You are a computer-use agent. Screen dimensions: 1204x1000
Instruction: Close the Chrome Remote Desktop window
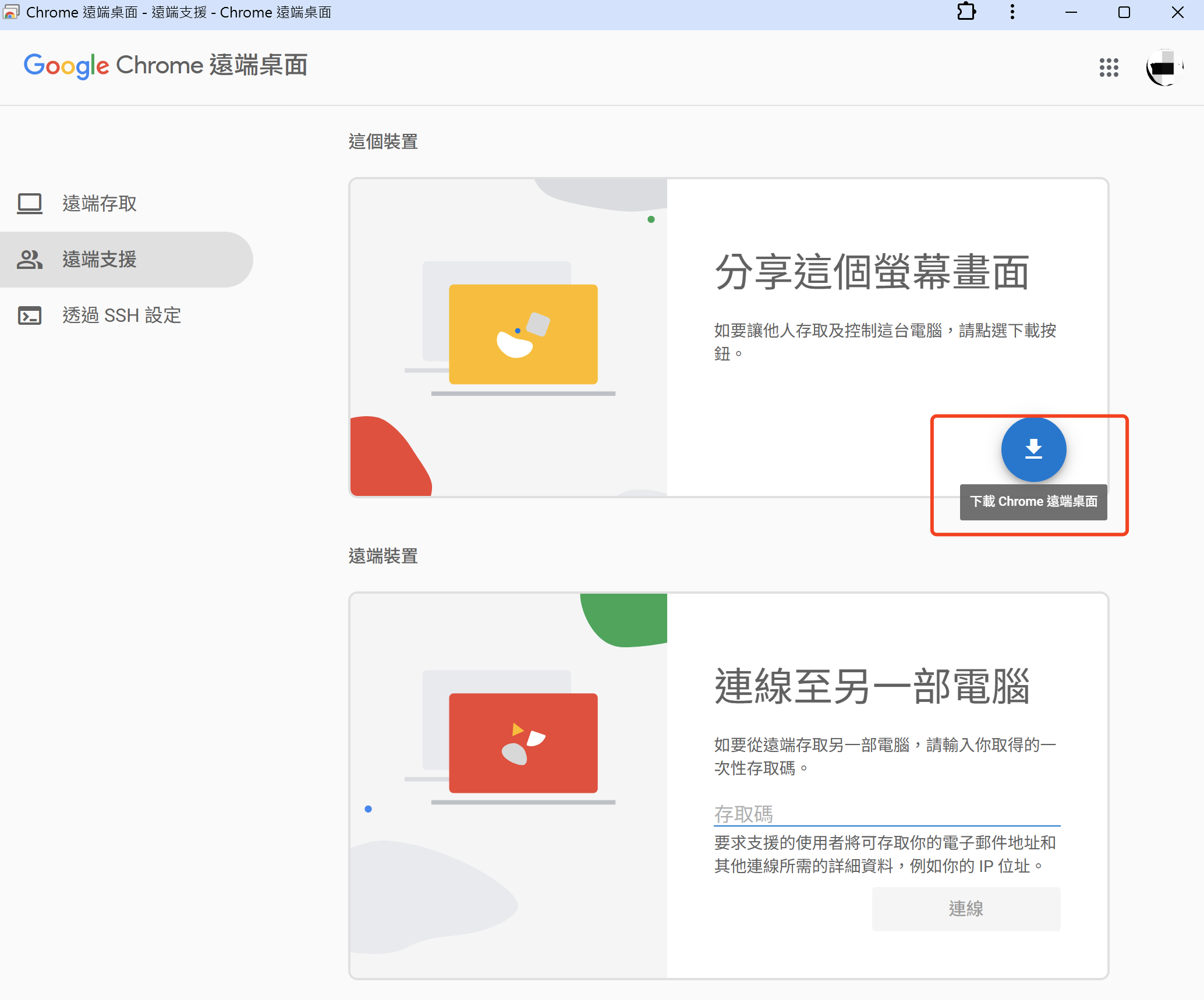[x=1177, y=12]
